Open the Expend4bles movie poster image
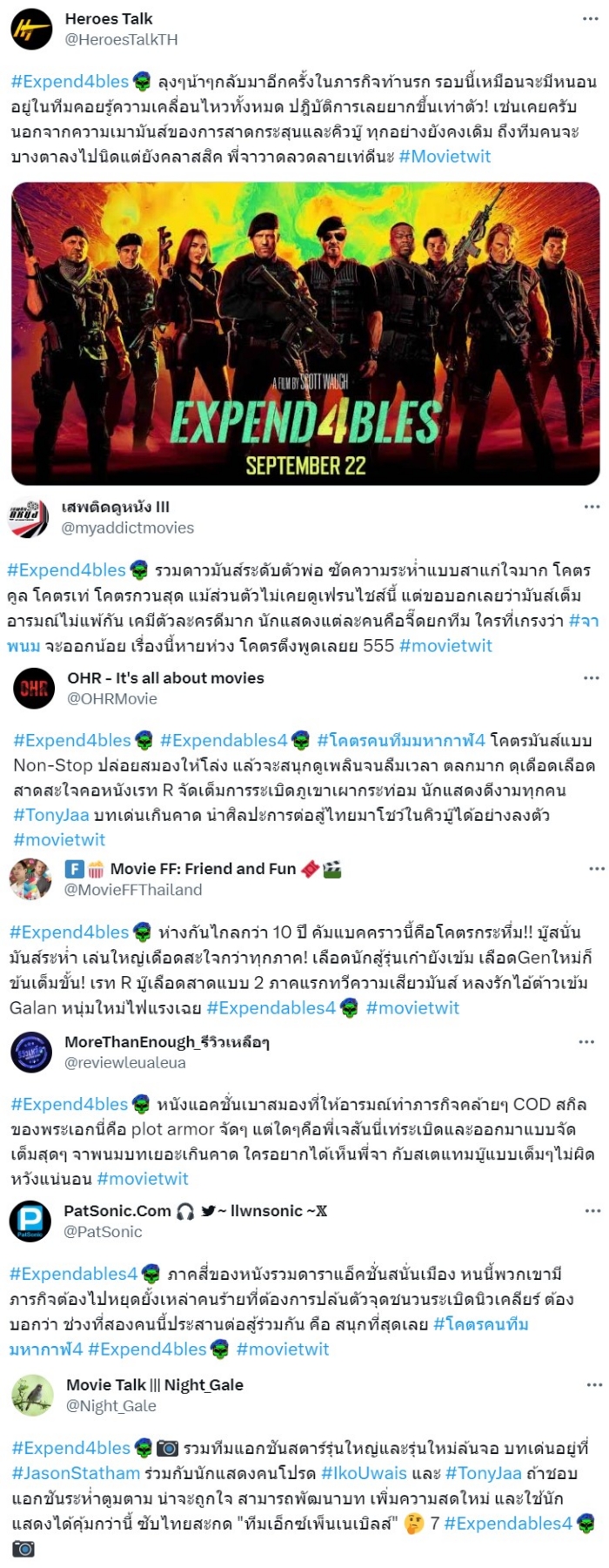 305,333
